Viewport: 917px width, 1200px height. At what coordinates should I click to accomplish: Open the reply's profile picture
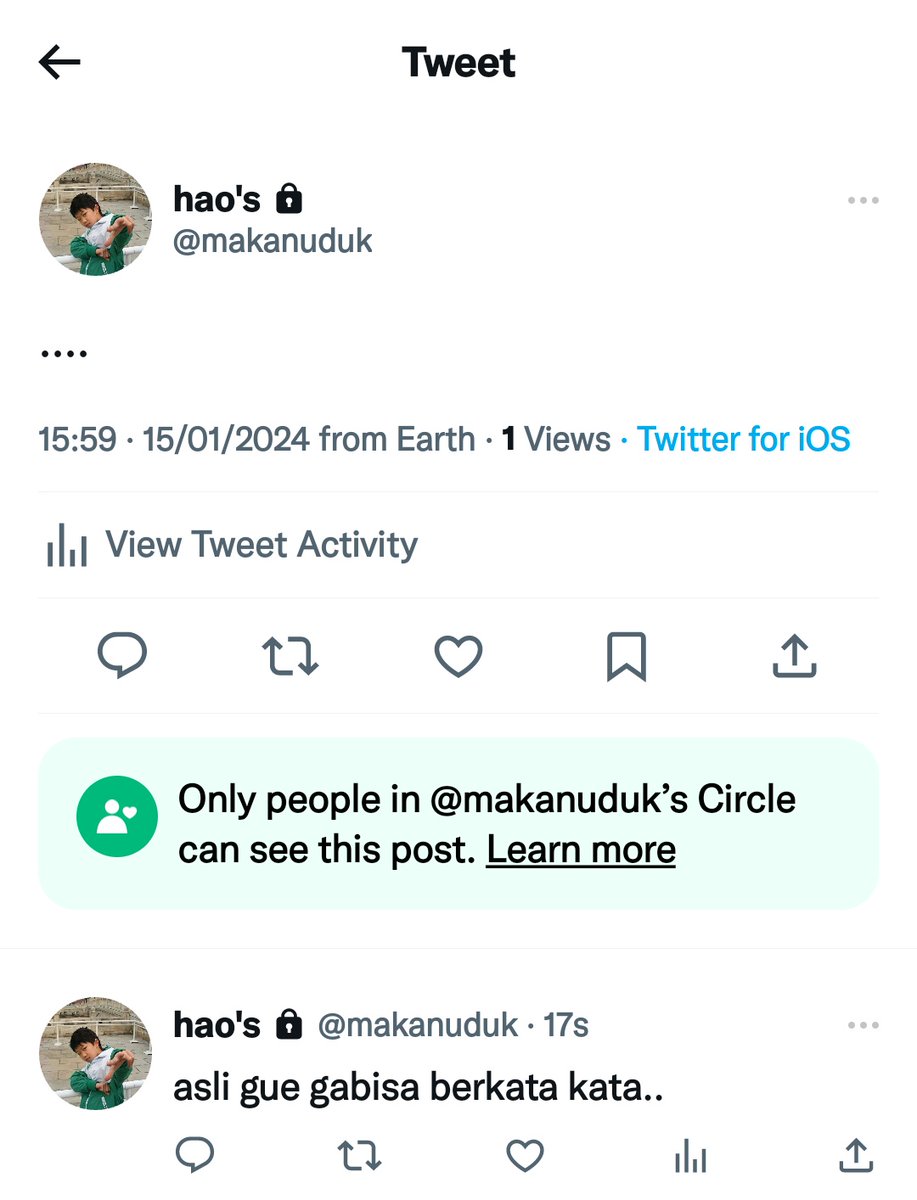tap(95, 1053)
